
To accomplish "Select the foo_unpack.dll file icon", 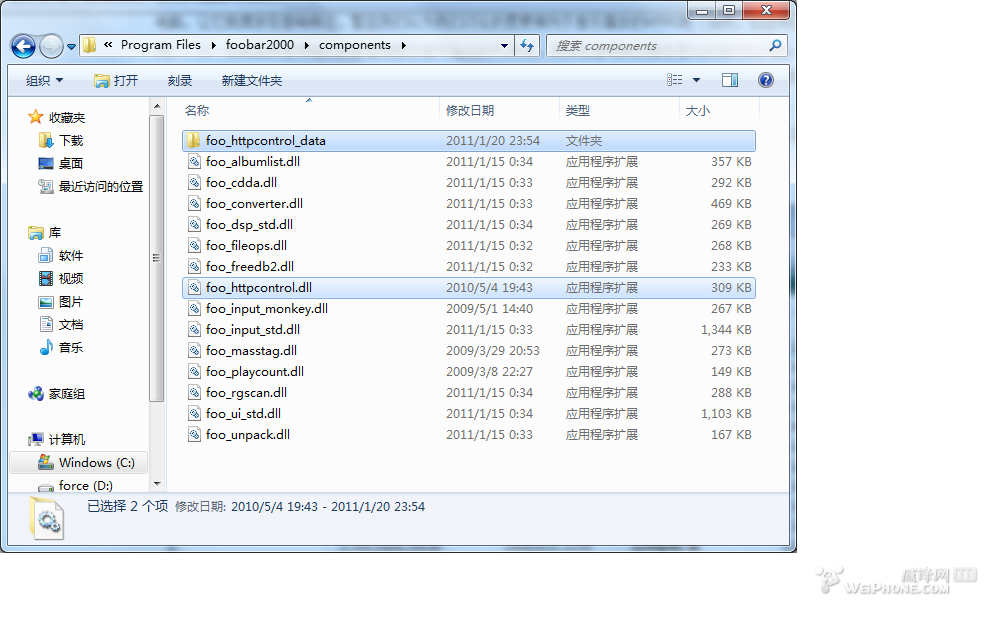I will pos(194,435).
